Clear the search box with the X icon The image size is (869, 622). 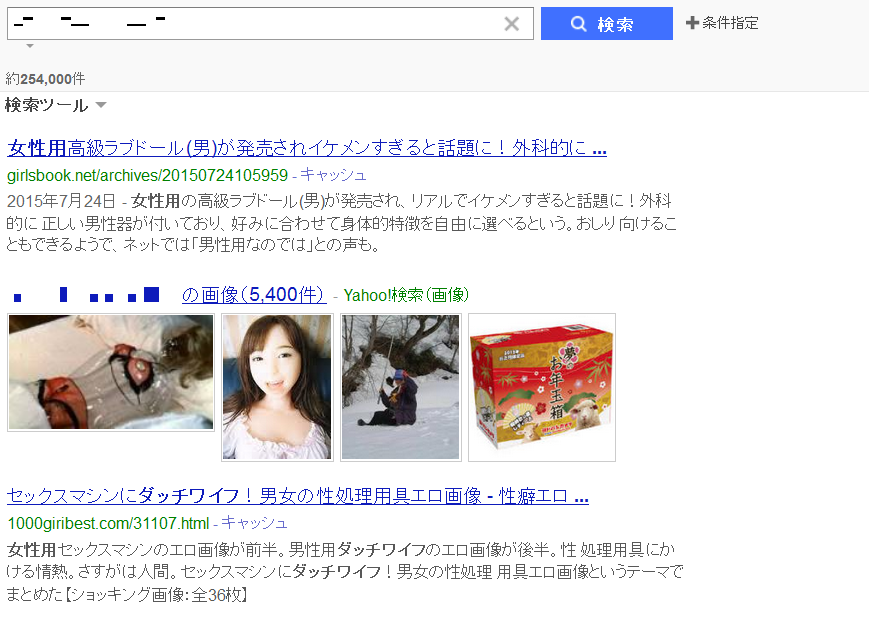click(x=512, y=24)
